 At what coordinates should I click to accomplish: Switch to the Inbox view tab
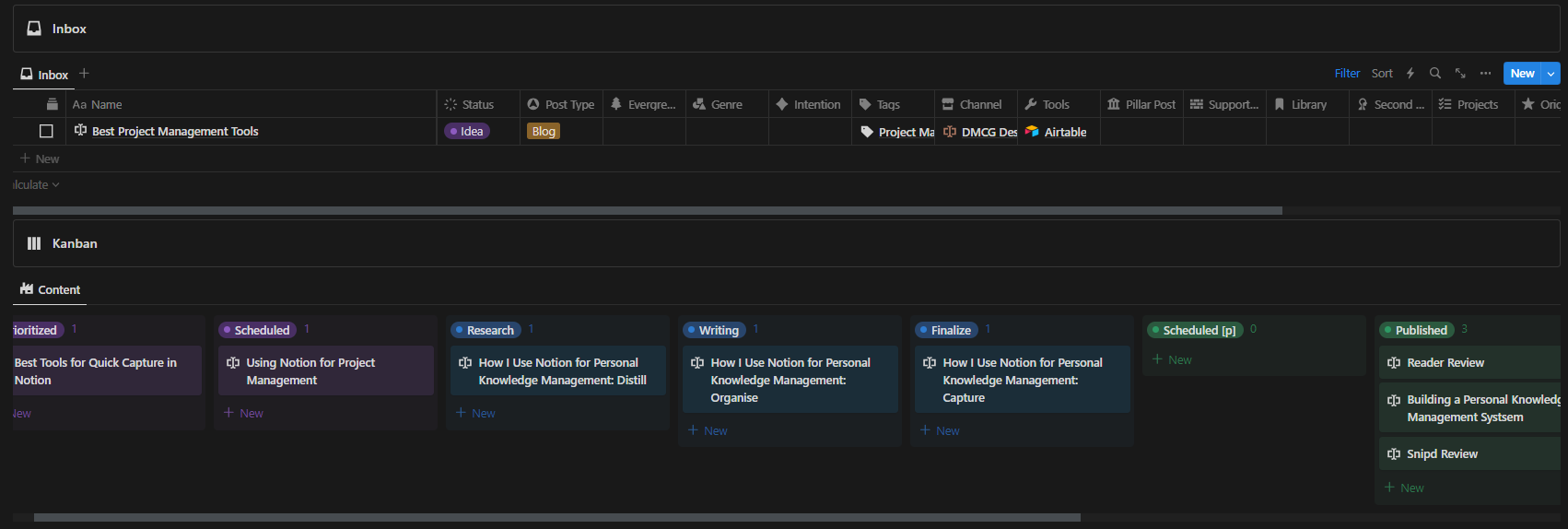click(44, 75)
